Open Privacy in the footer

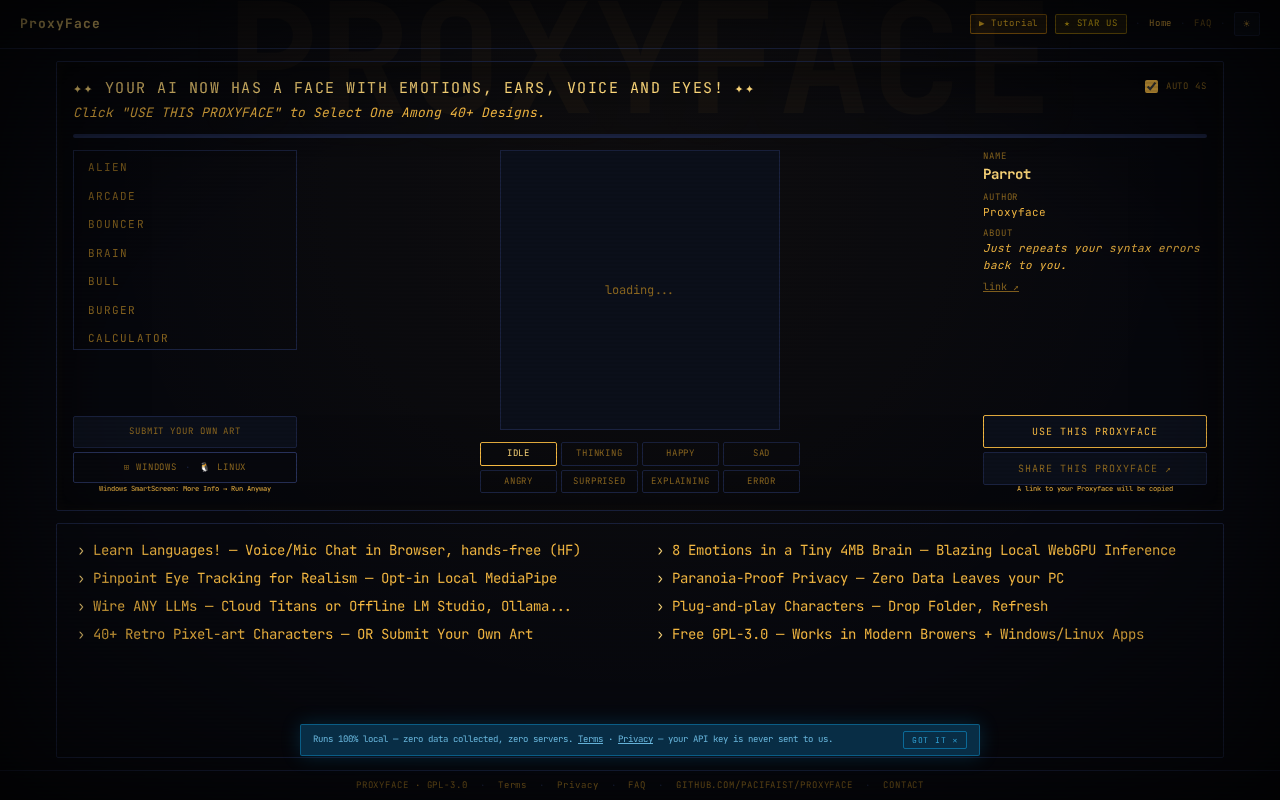click(578, 785)
